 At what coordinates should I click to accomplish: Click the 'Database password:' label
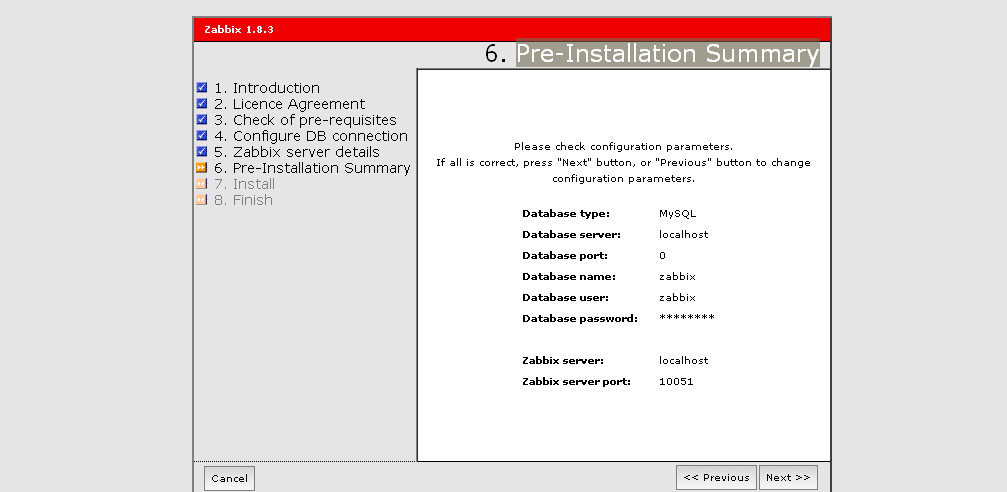(580, 319)
